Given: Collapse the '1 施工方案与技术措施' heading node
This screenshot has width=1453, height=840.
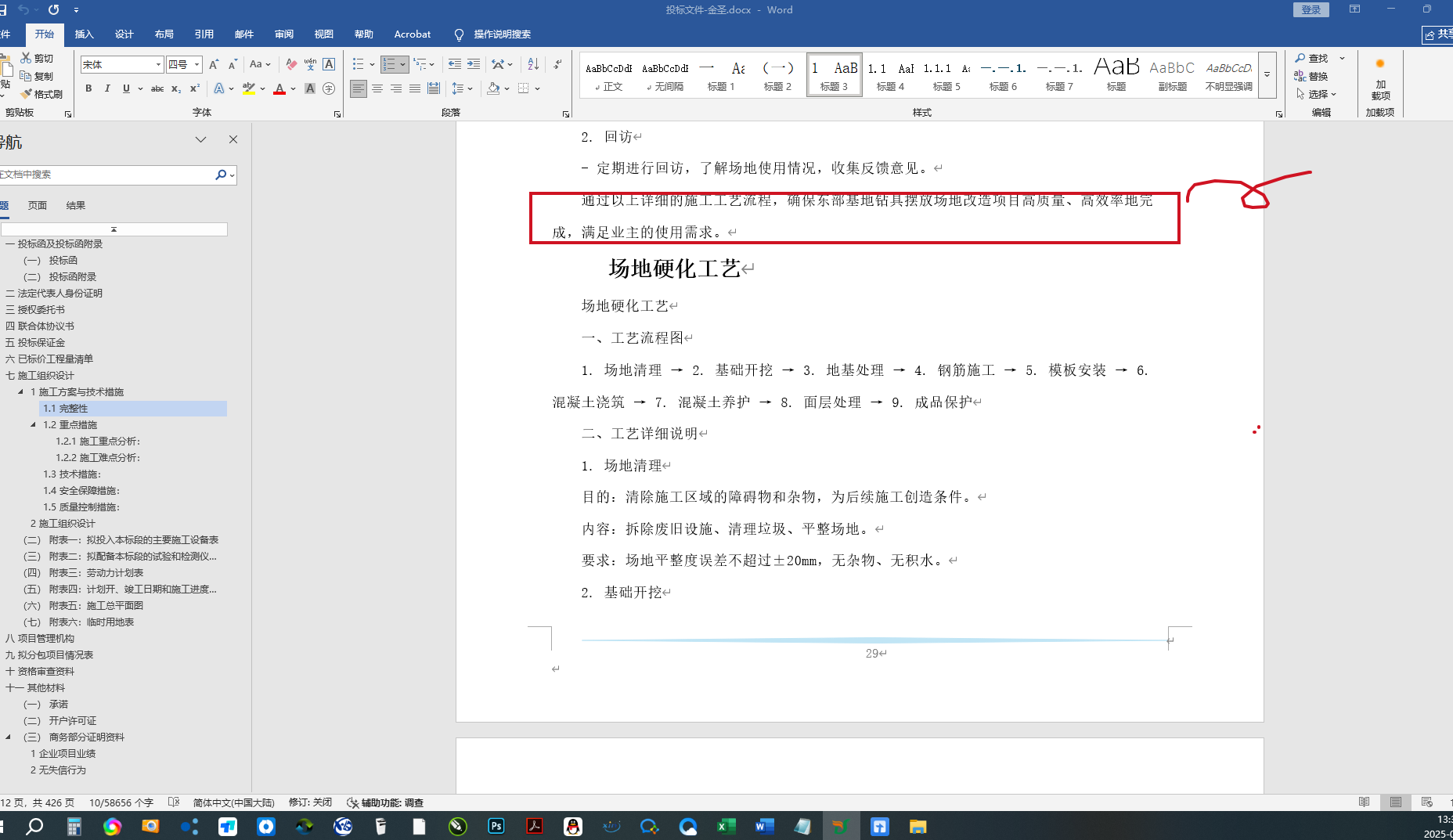Looking at the screenshot, I should (20, 391).
